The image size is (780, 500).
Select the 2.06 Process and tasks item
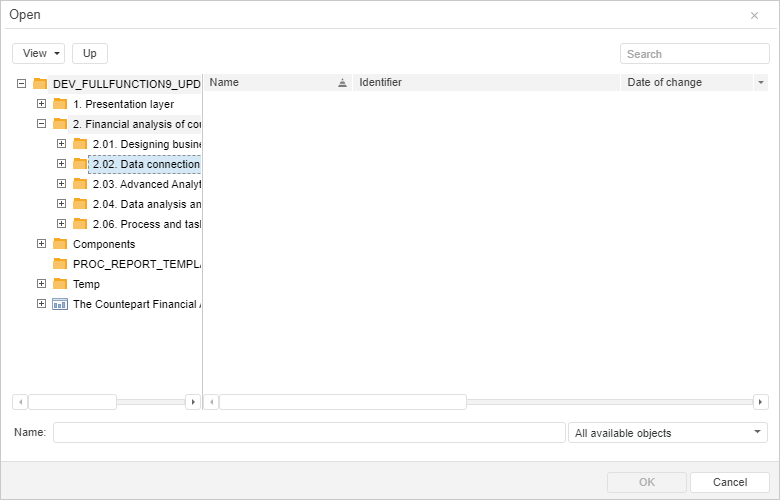(x=146, y=224)
